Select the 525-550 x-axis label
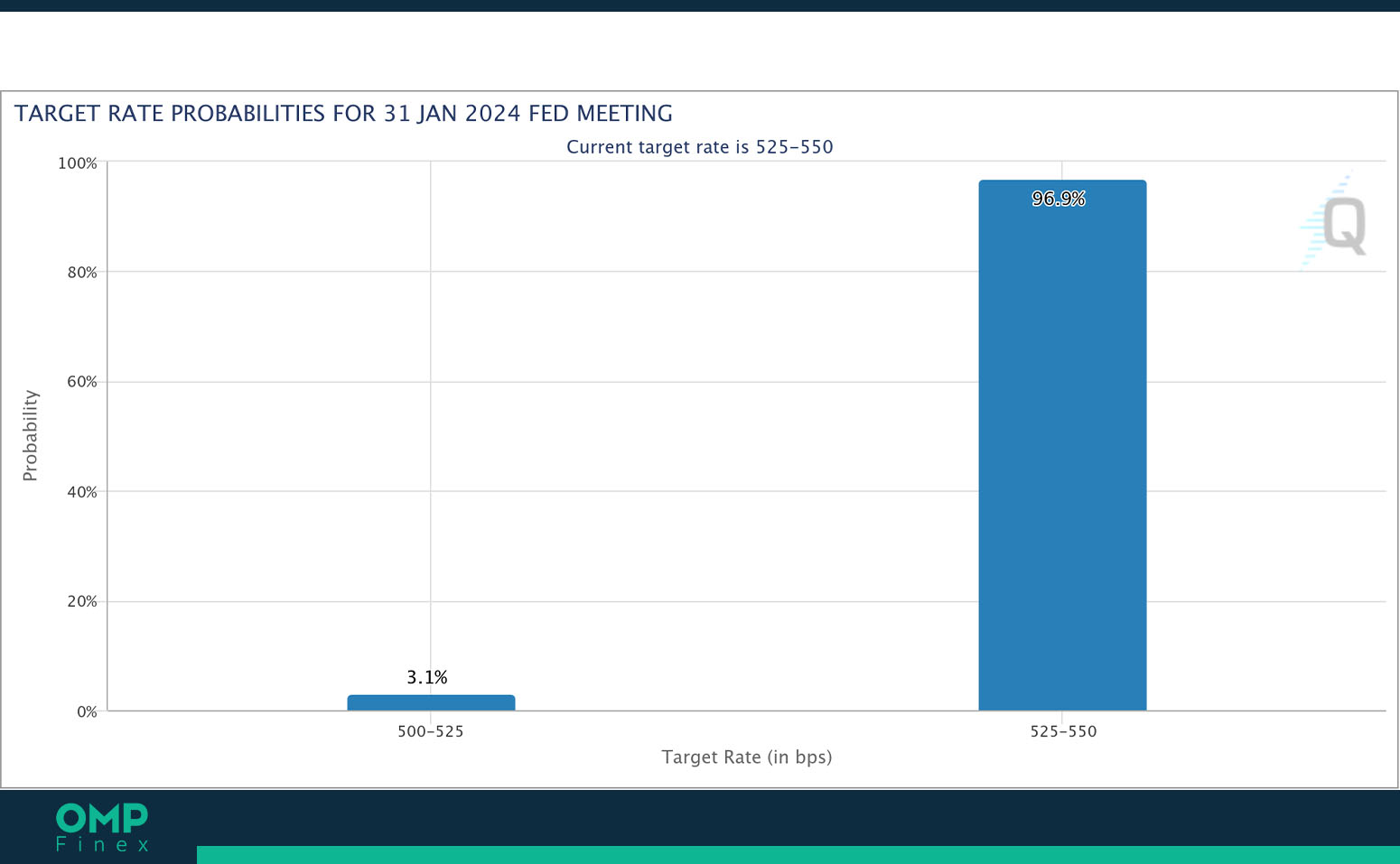This screenshot has width=1400, height=864. 1063,731
